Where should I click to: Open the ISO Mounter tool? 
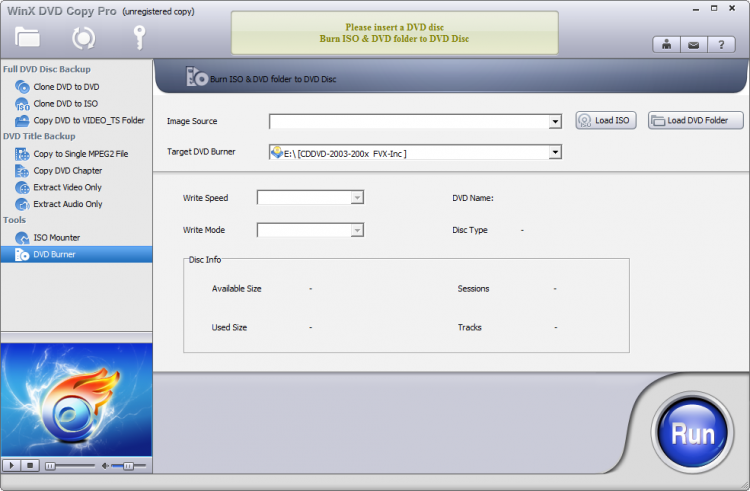click(56, 238)
